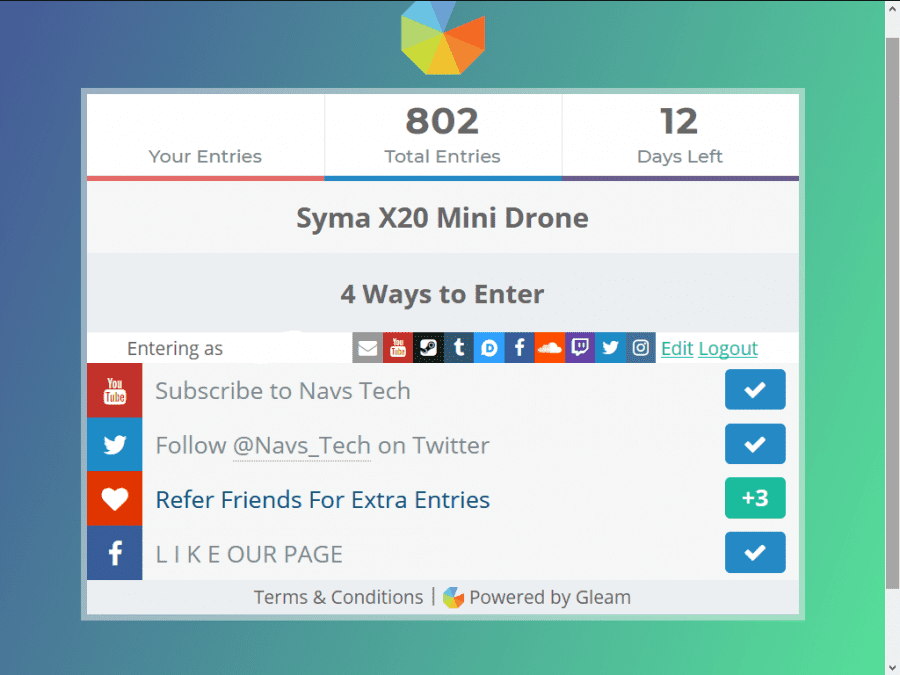The width and height of the screenshot is (900, 675).
Task: Click the YouTube icon in Entering as row
Action: tap(398, 348)
